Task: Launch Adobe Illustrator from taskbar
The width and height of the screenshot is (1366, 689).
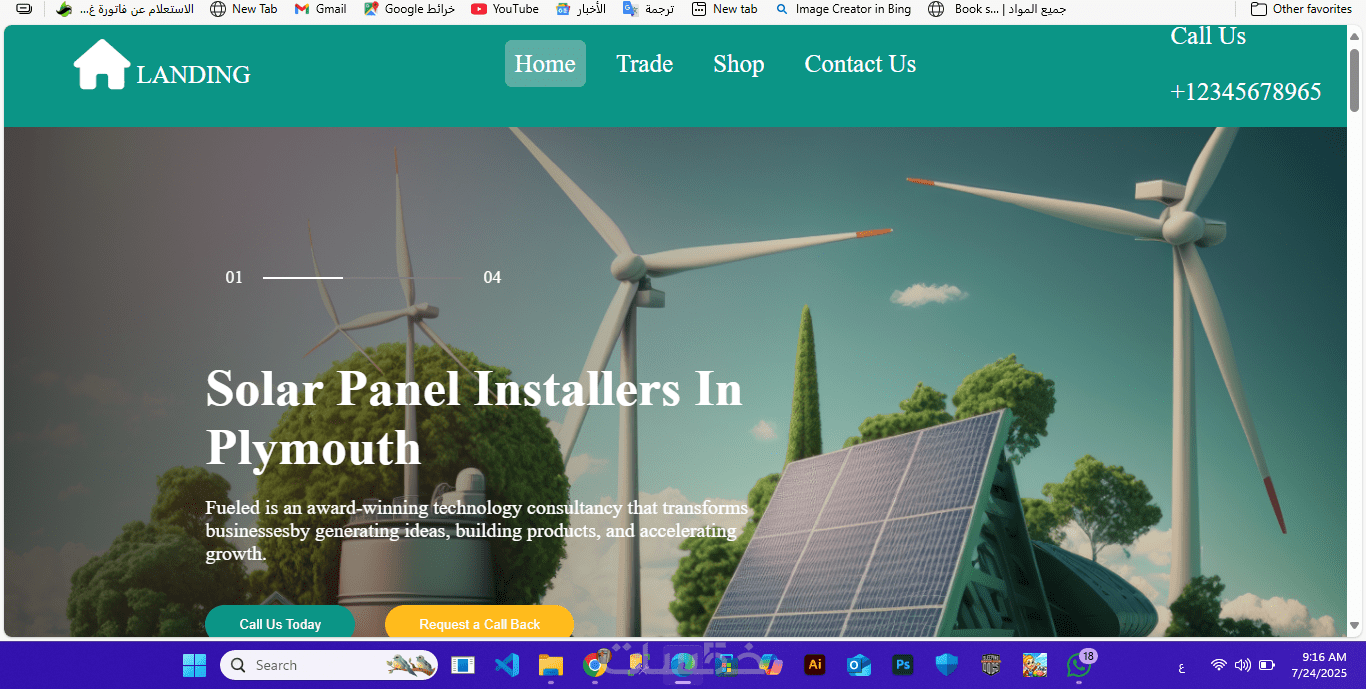Action: pos(815,665)
